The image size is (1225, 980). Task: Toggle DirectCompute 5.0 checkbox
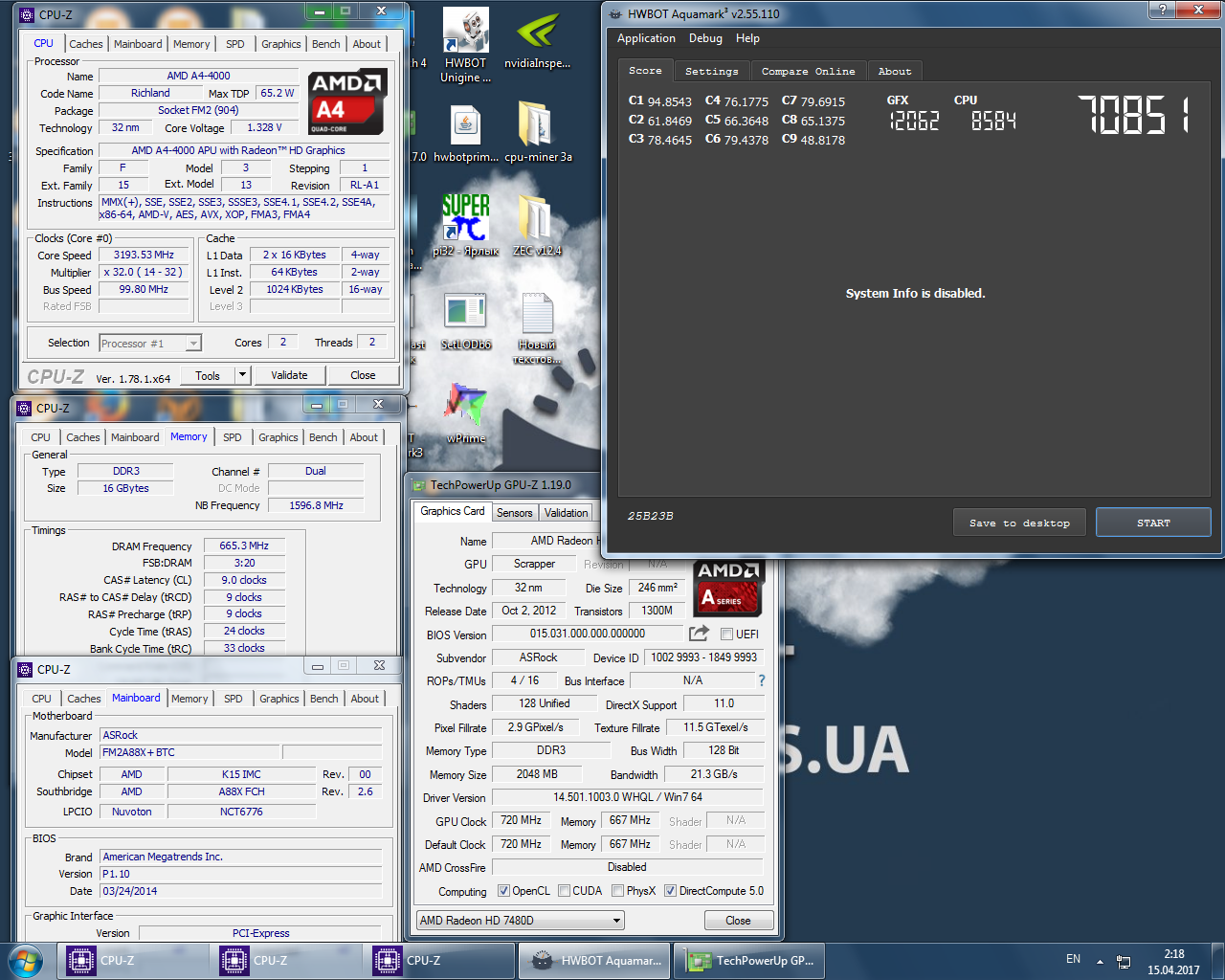pyautogui.click(x=670, y=891)
